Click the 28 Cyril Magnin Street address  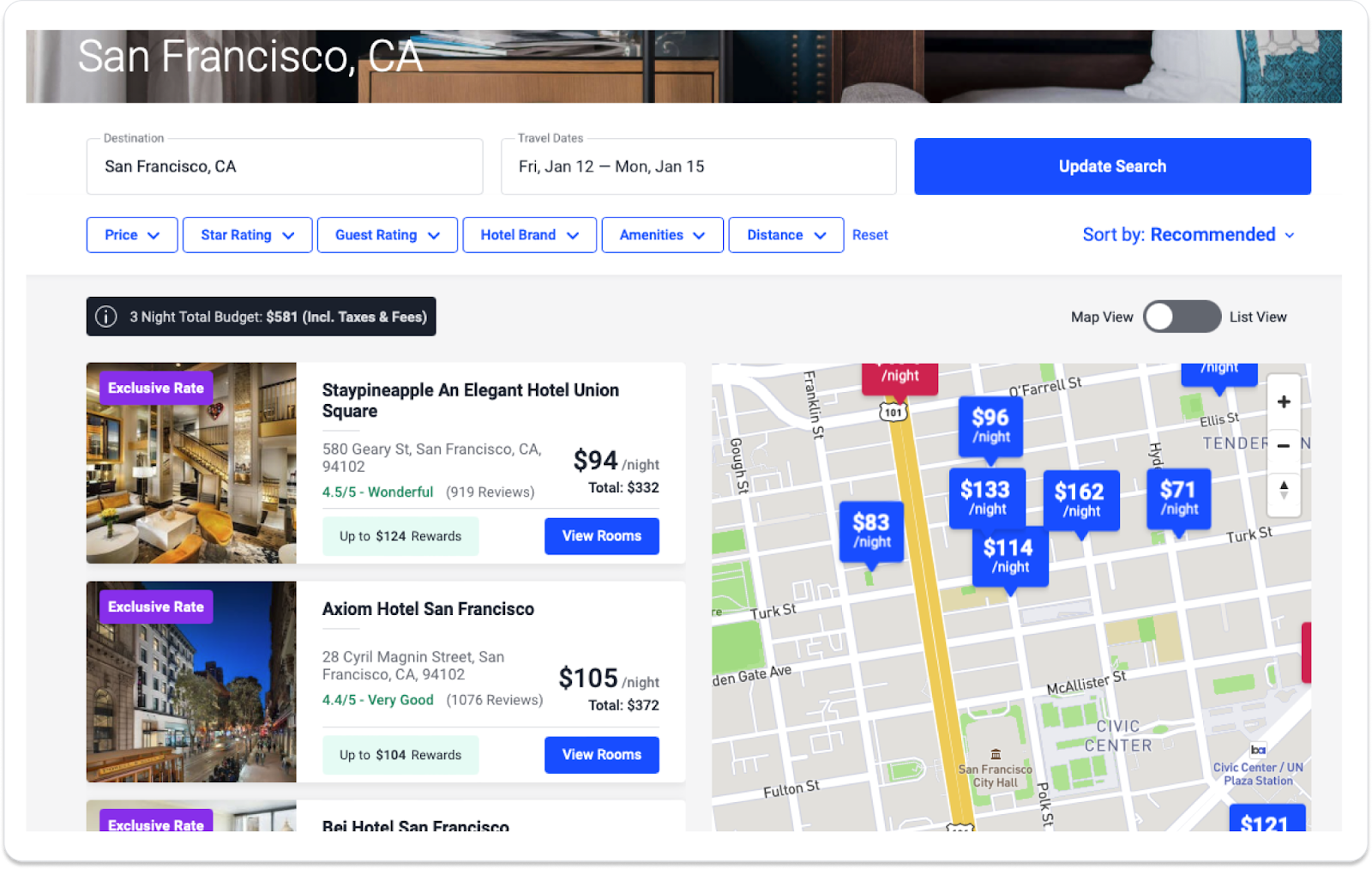pyautogui.click(x=413, y=666)
